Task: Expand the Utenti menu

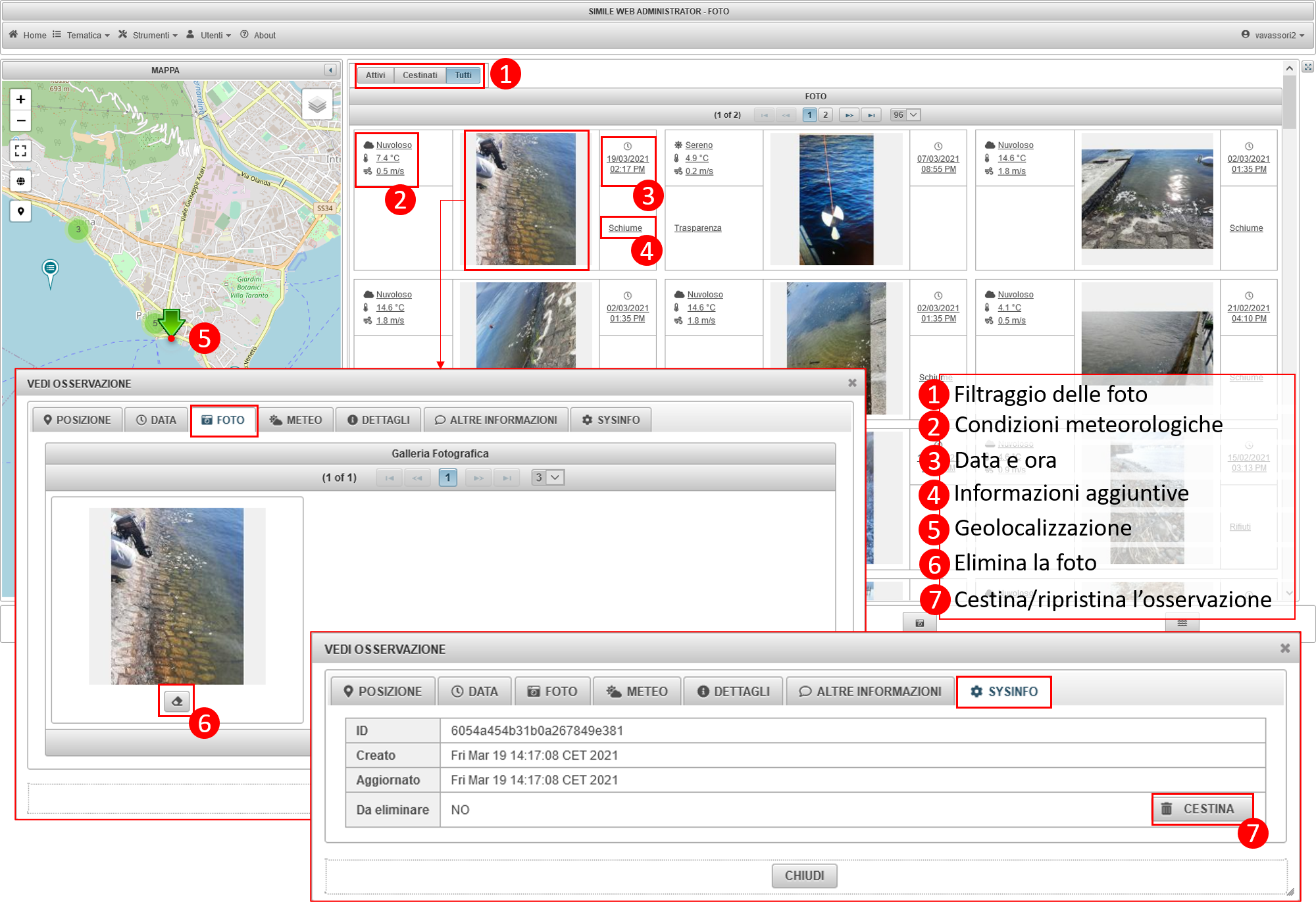Action: pos(209,35)
